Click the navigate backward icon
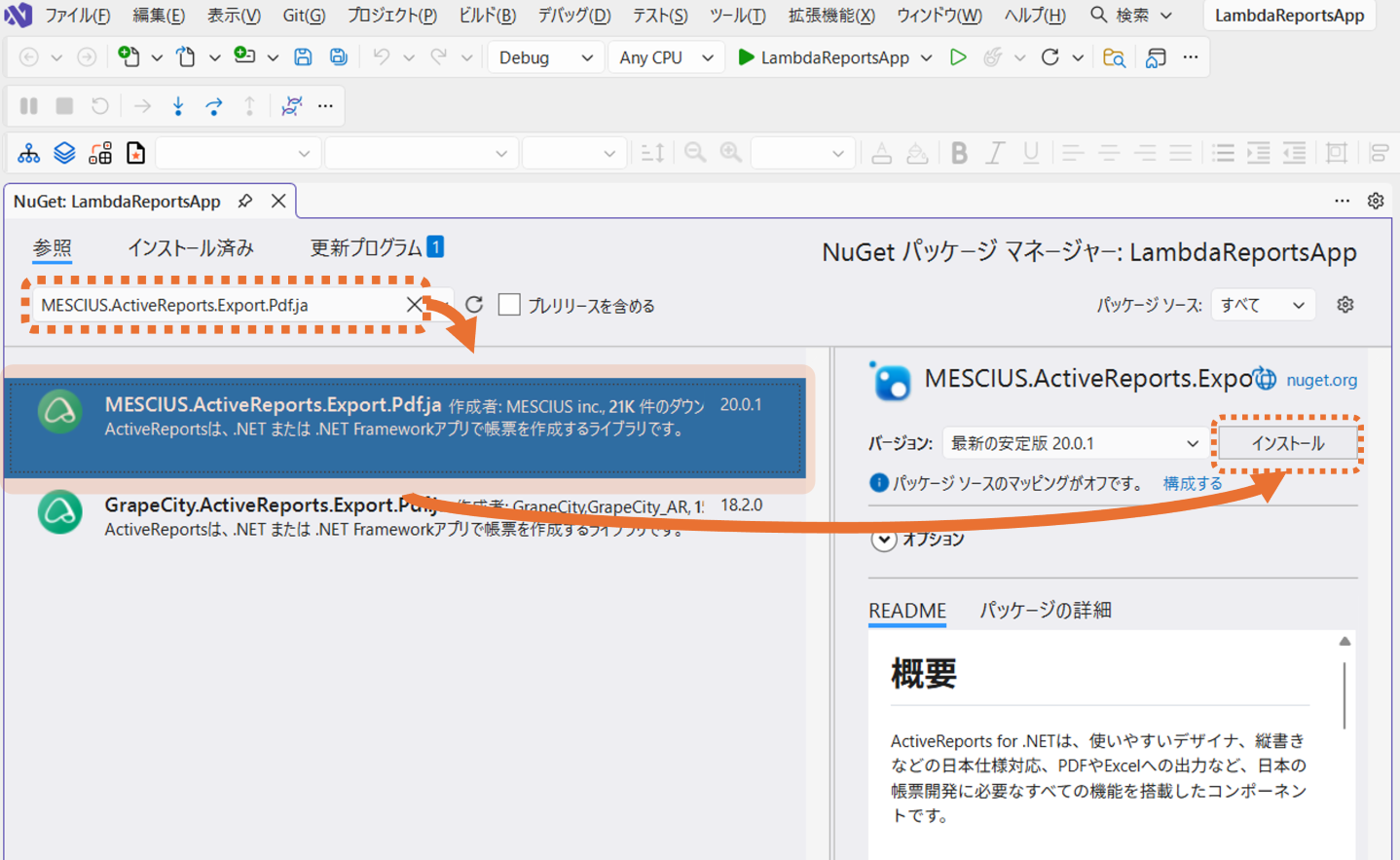The width and height of the screenshot is (1400, 860). click(29, 57)
